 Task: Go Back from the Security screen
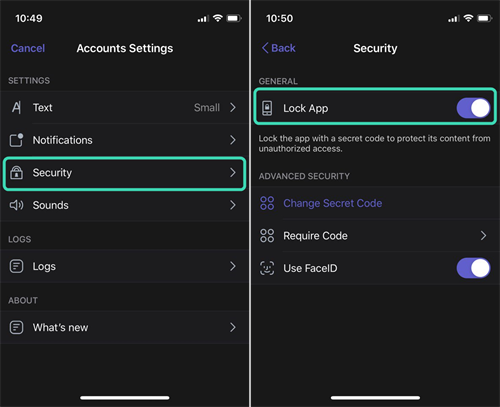click(279, 48)
